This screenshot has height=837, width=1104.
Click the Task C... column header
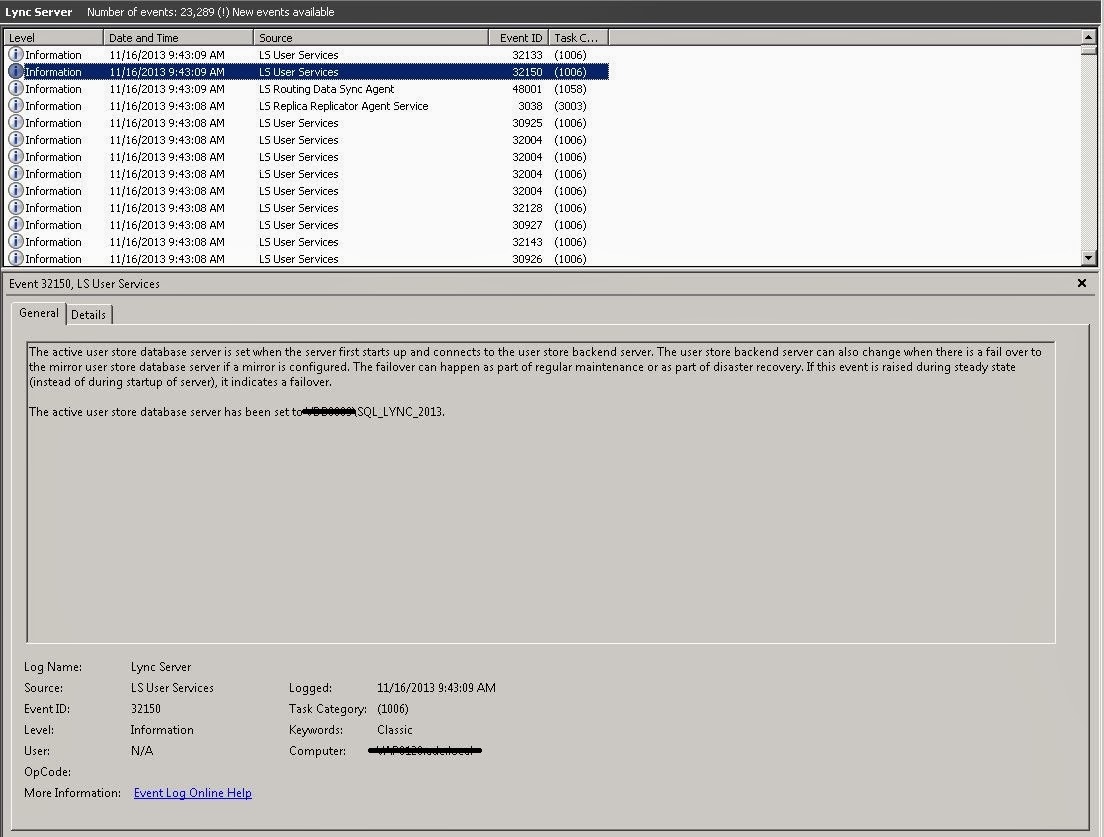point(578,37)
